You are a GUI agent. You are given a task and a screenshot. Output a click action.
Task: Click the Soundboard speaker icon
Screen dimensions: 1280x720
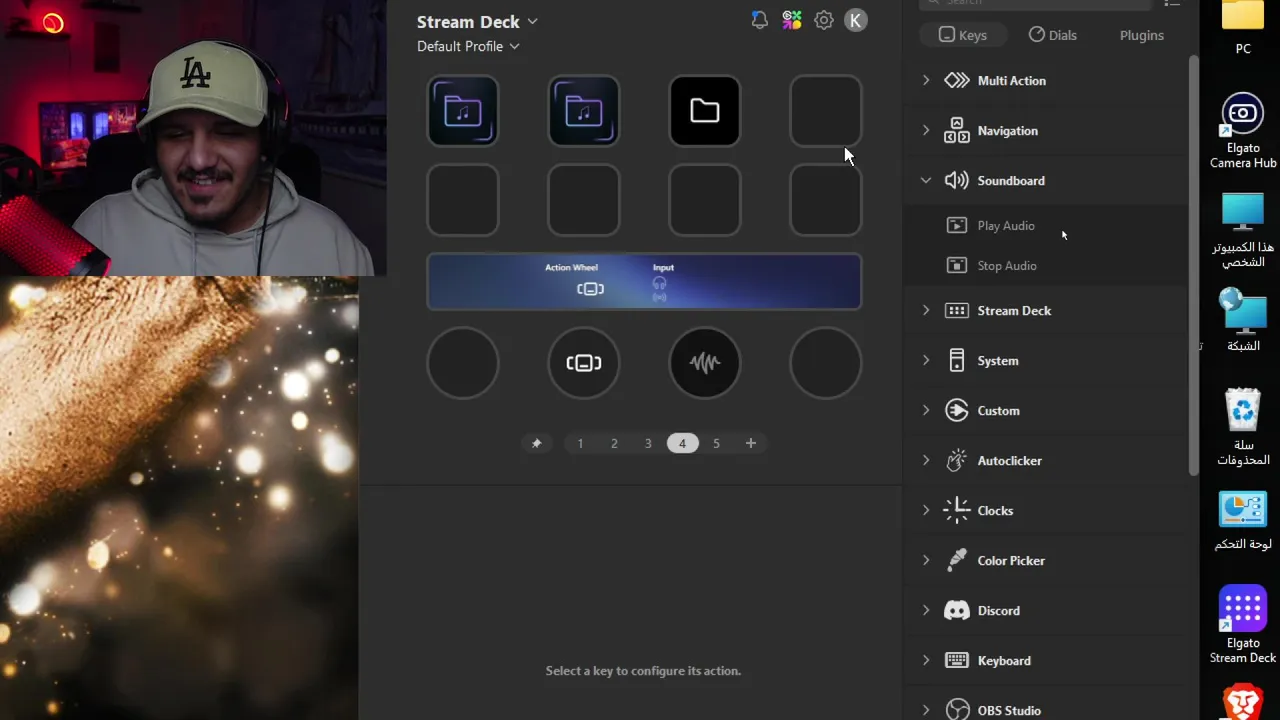tap(957, 181)
